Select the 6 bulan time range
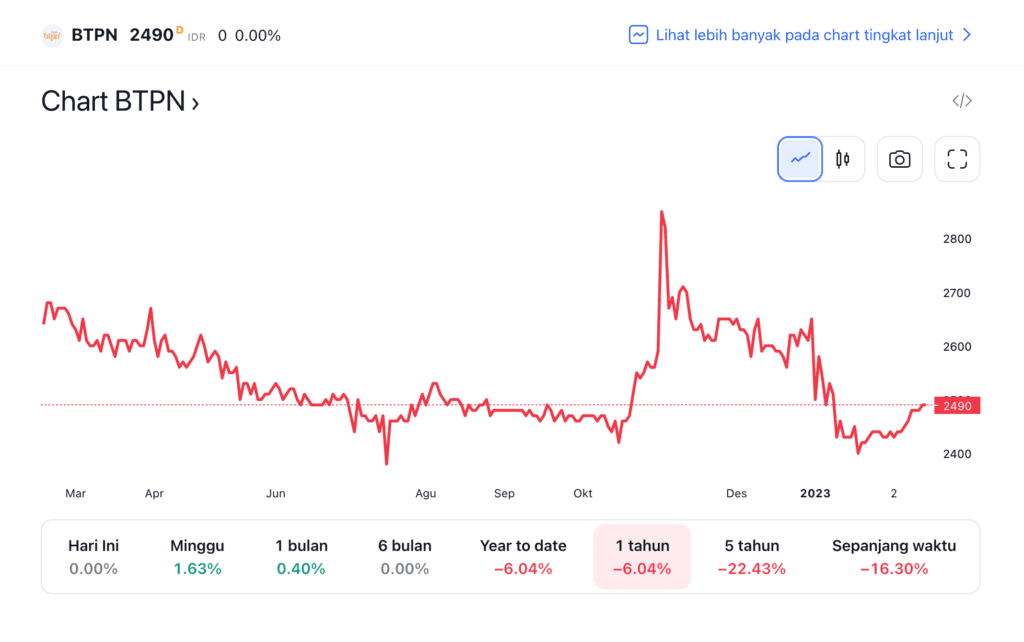This screenshot has height=642, width=1024. 405,557
